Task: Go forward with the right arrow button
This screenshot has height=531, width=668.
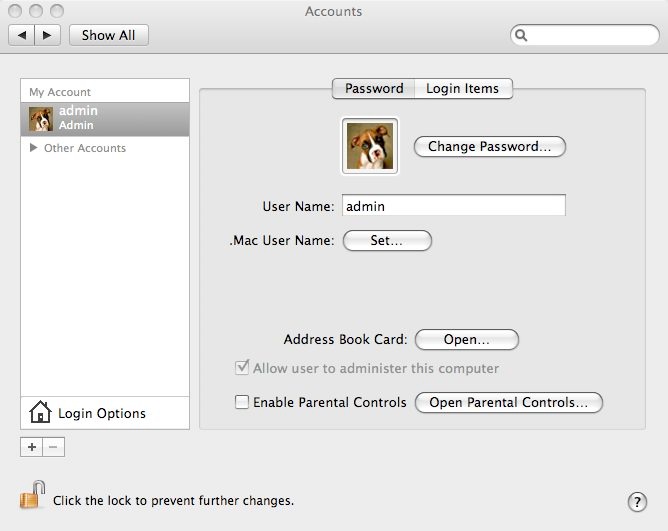Action: tap(47, 35)
